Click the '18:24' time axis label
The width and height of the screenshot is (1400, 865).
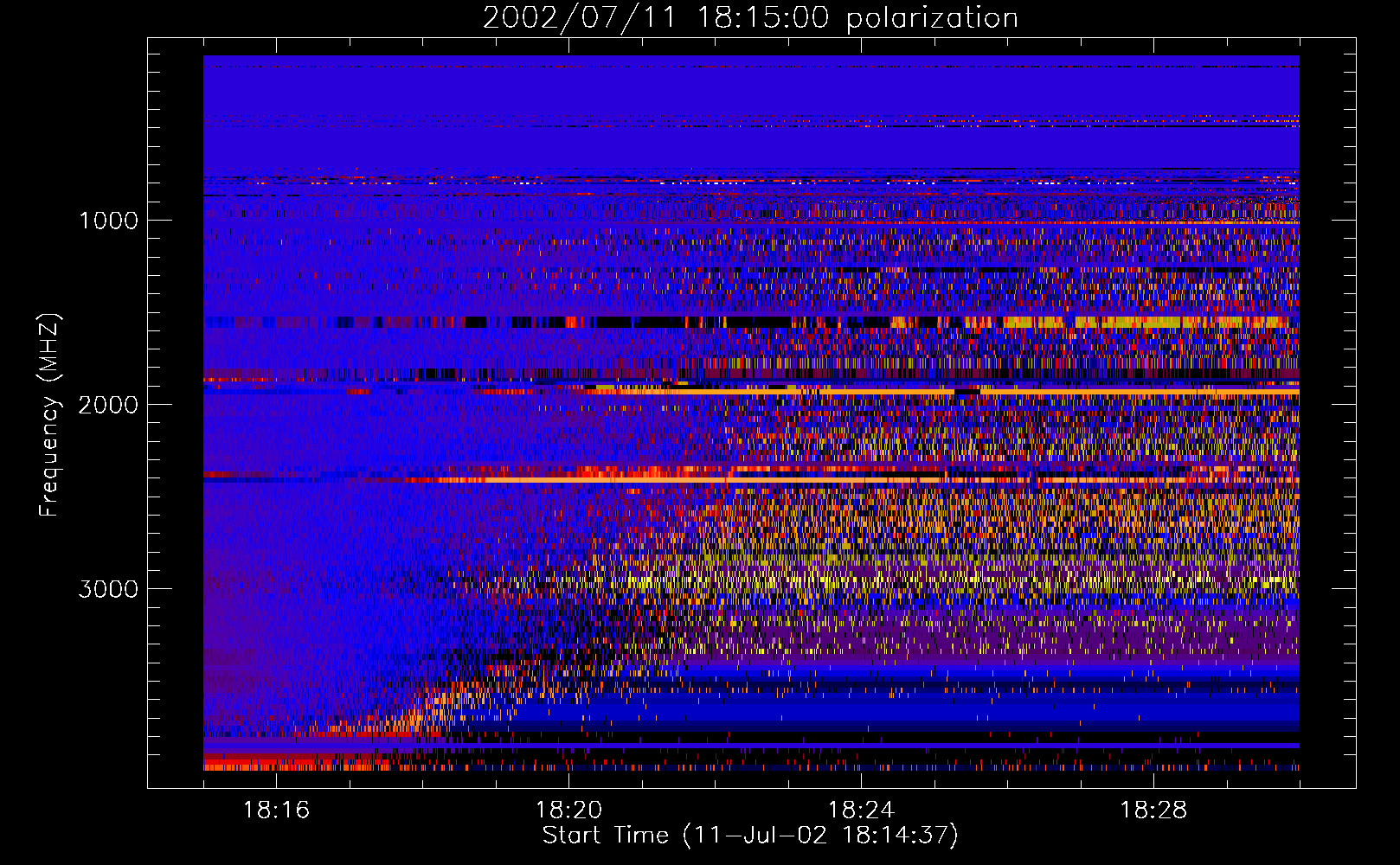(x=861, y=811)
